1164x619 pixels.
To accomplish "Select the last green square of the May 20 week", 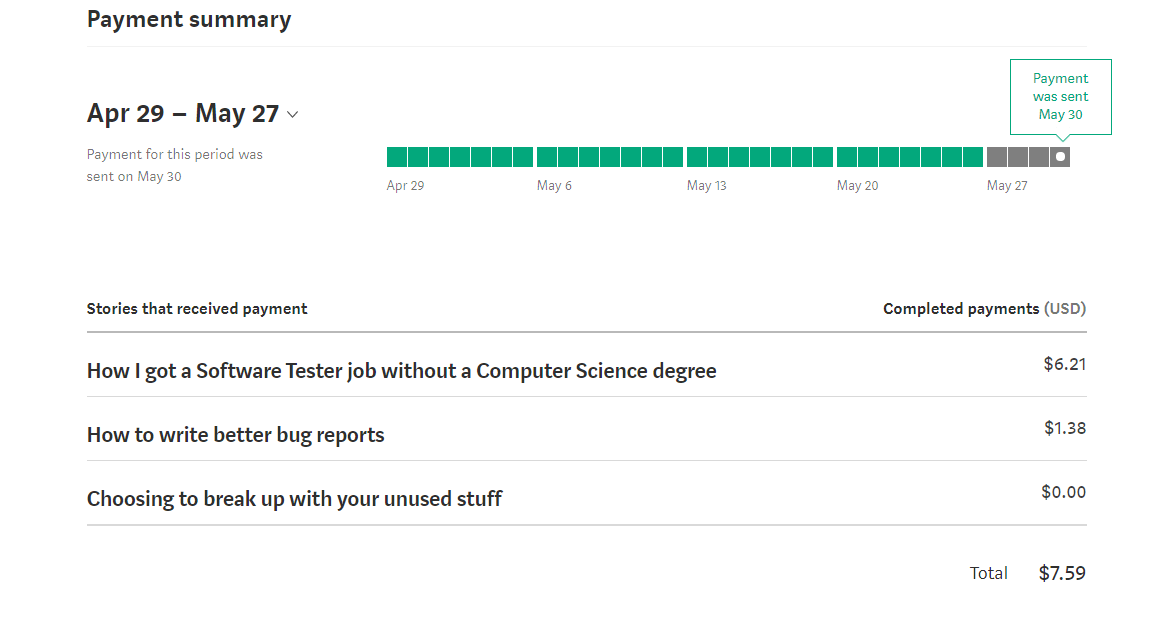I will [x=973, y=157].
